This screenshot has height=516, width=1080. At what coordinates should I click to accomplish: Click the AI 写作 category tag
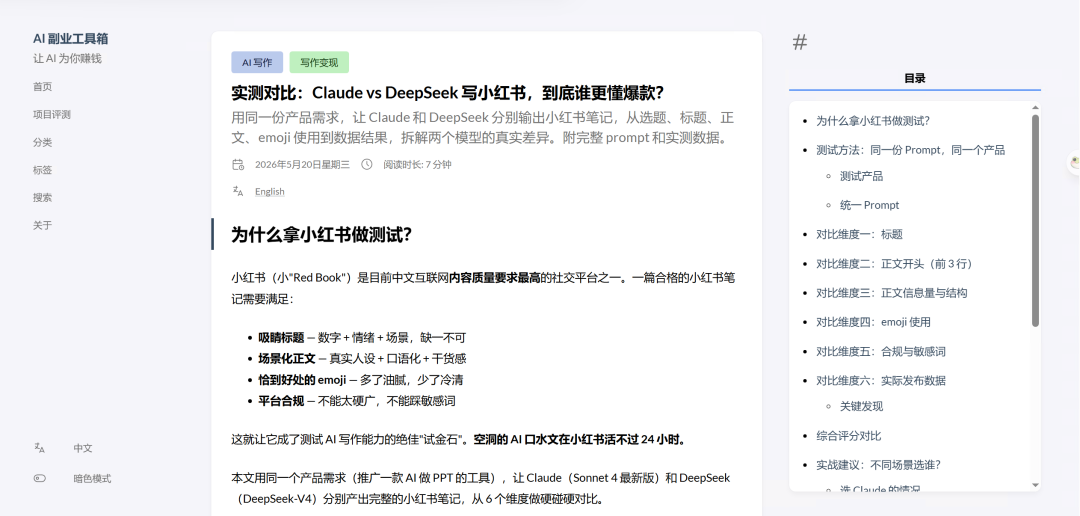coord(257,62)
